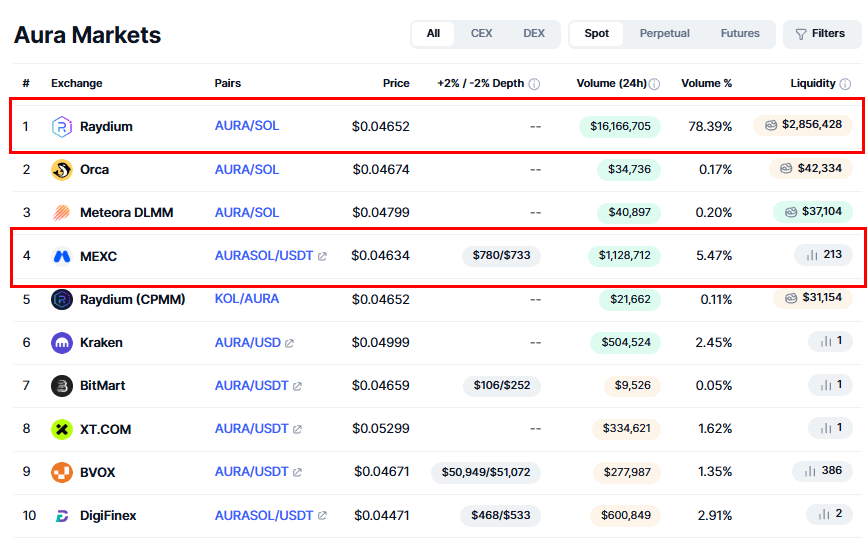Click the $106/$252 depth value
Screen dimensions: 868x556
[502, 385]
